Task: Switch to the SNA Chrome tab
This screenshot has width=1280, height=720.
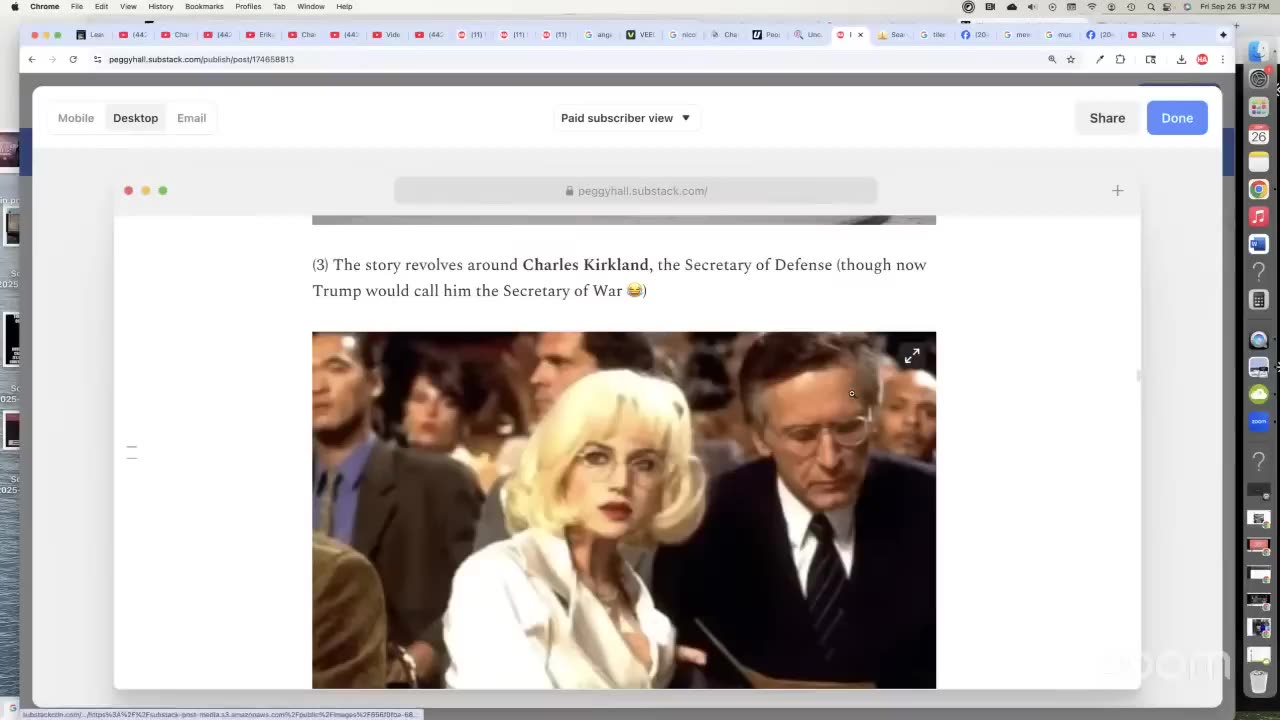Action: 1143,35
